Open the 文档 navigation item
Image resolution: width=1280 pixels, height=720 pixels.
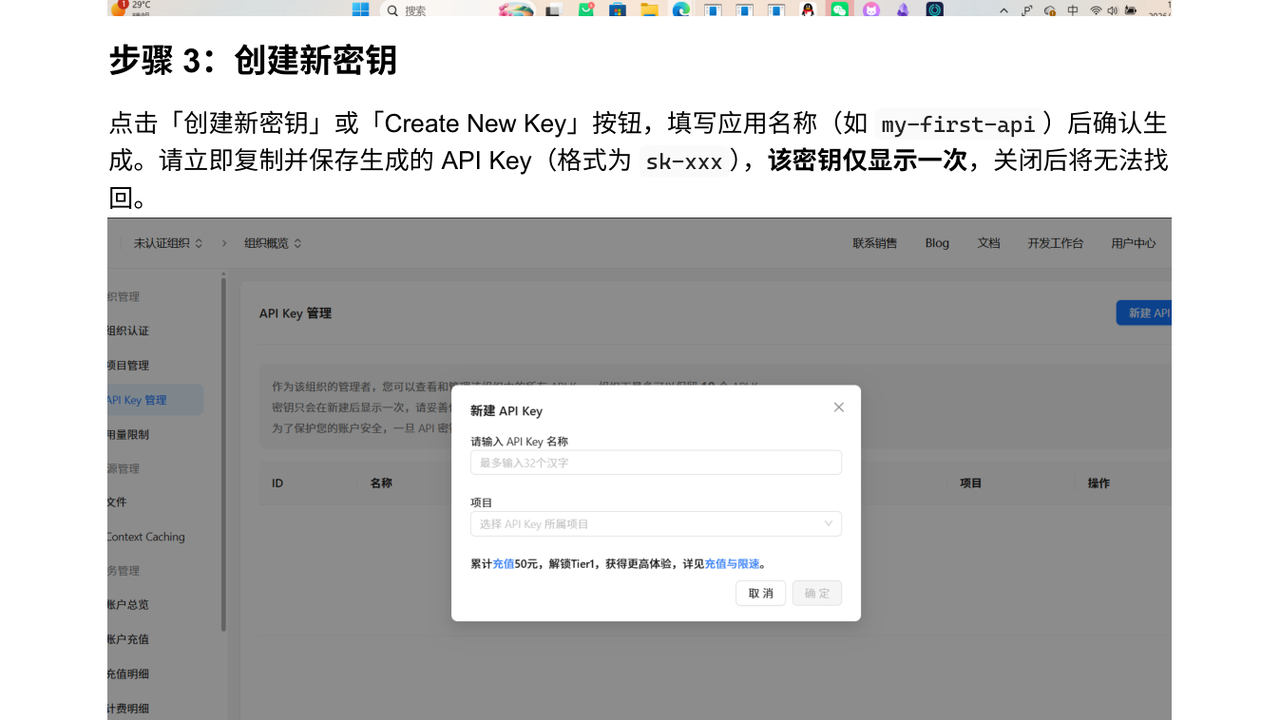pyautogui.click(x=988, y=242)
